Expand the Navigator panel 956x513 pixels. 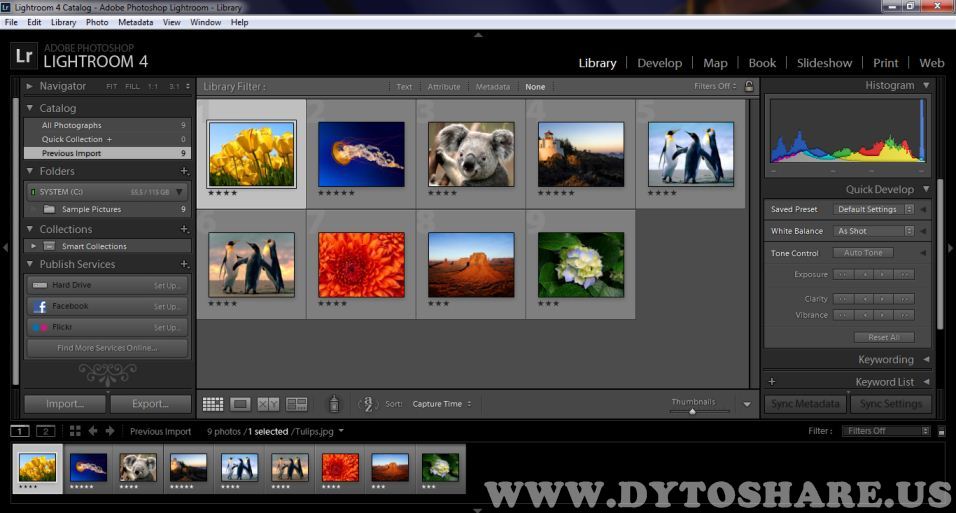tap(29, 86)
